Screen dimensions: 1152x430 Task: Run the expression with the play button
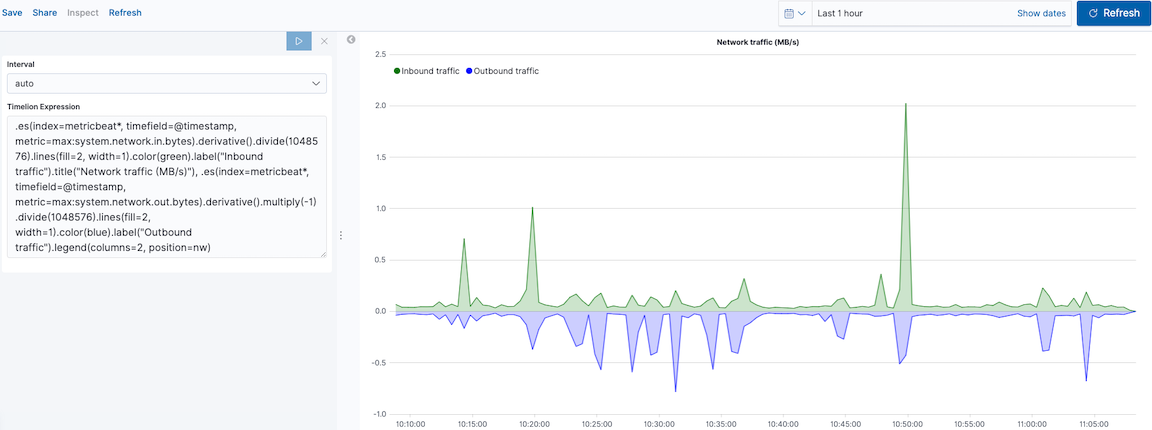[x=298, y=41]
